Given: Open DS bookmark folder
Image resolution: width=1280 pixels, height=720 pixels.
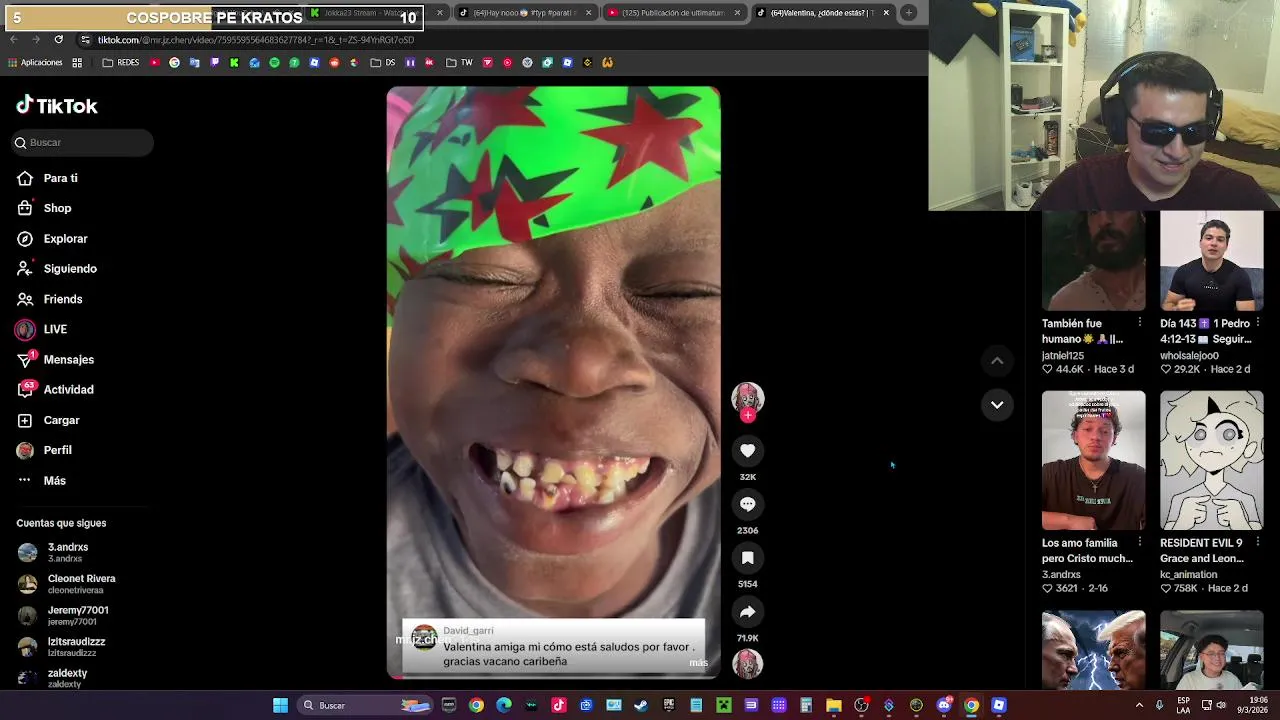Looking at the screenshot, I should (382, 62).
